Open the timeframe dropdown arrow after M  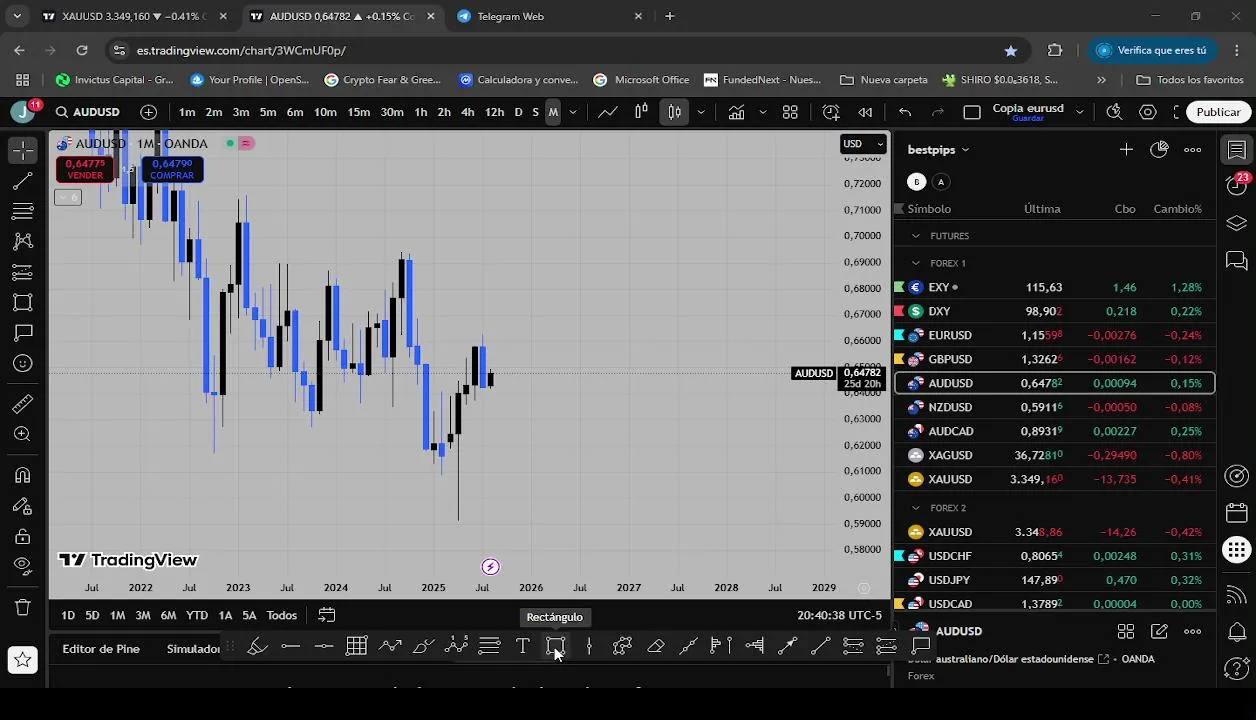tap(572, 112)
